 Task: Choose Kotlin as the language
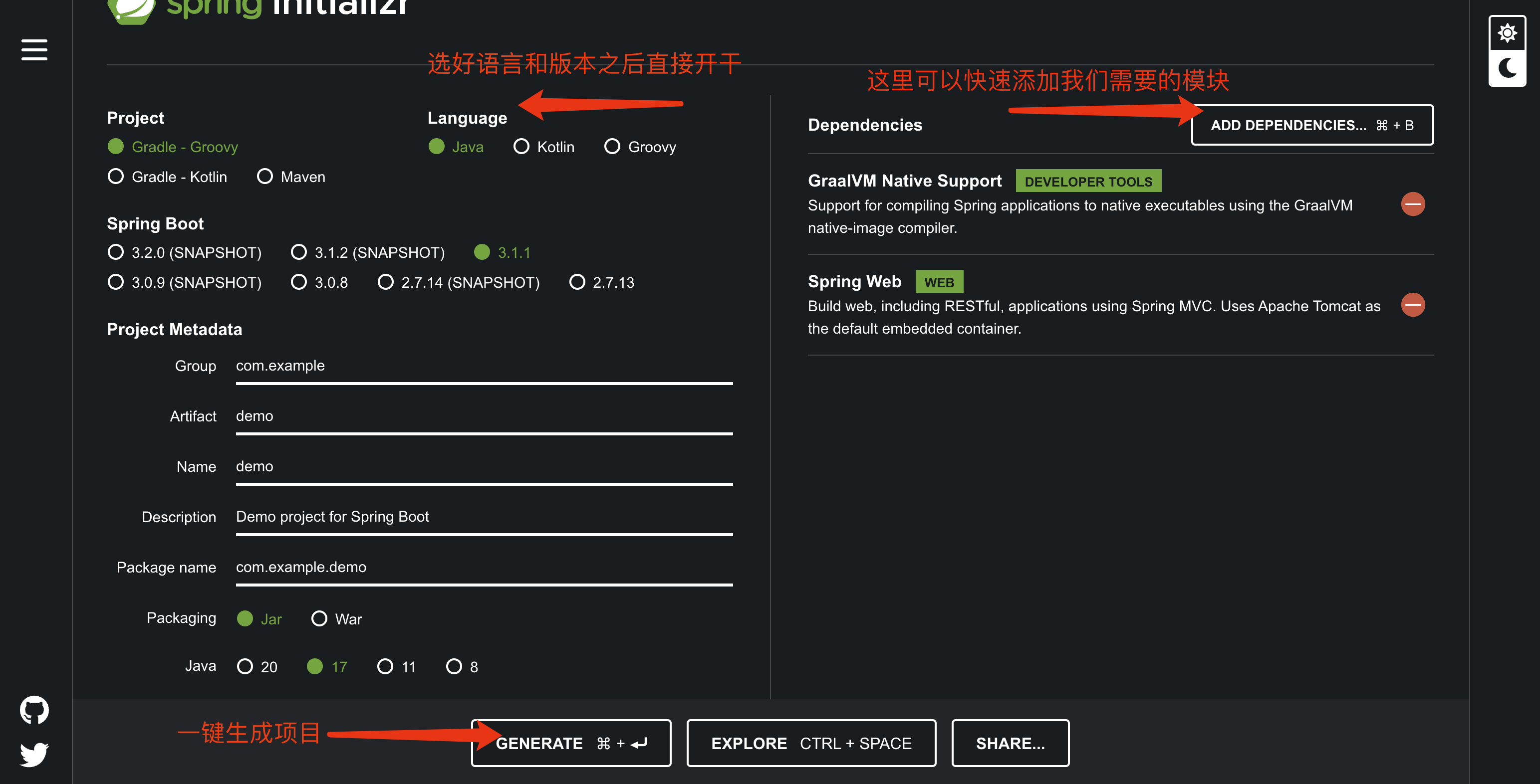point(544,147)
